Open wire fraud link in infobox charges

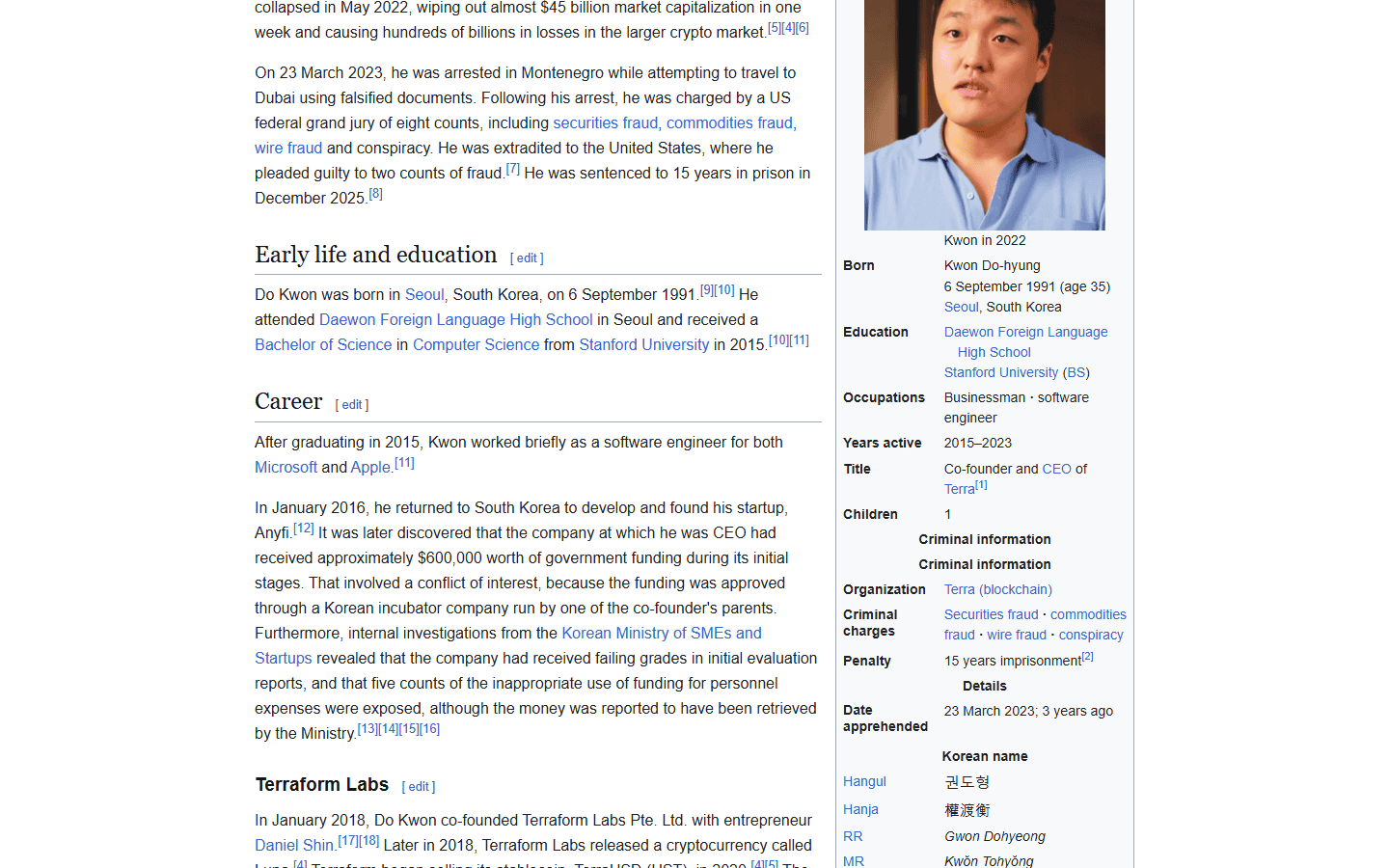tap(1017, 635)
